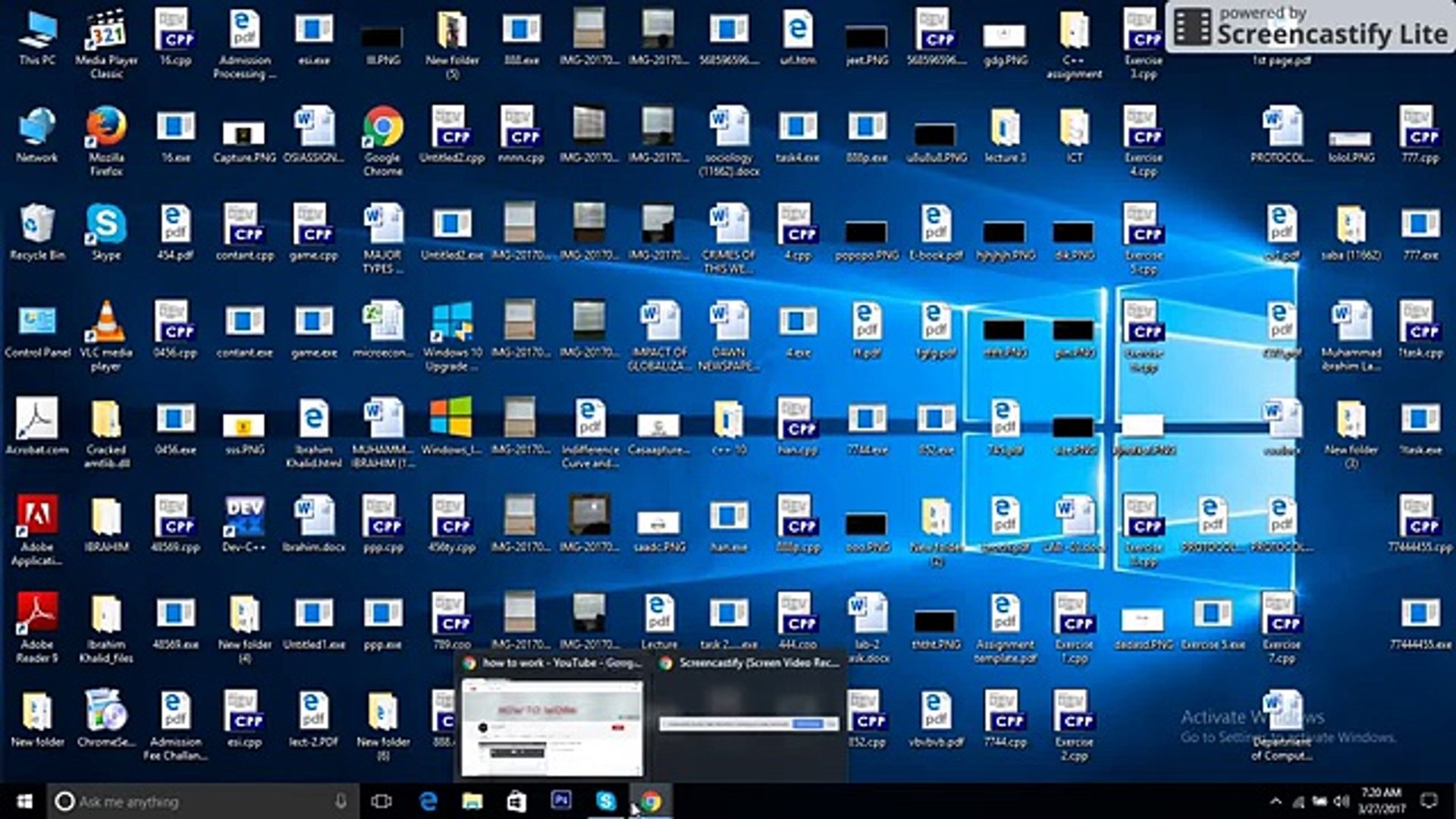Open Photoshop from the taskbar
The width and height of the screenshot is (1456, 819).
pos(561,801)
